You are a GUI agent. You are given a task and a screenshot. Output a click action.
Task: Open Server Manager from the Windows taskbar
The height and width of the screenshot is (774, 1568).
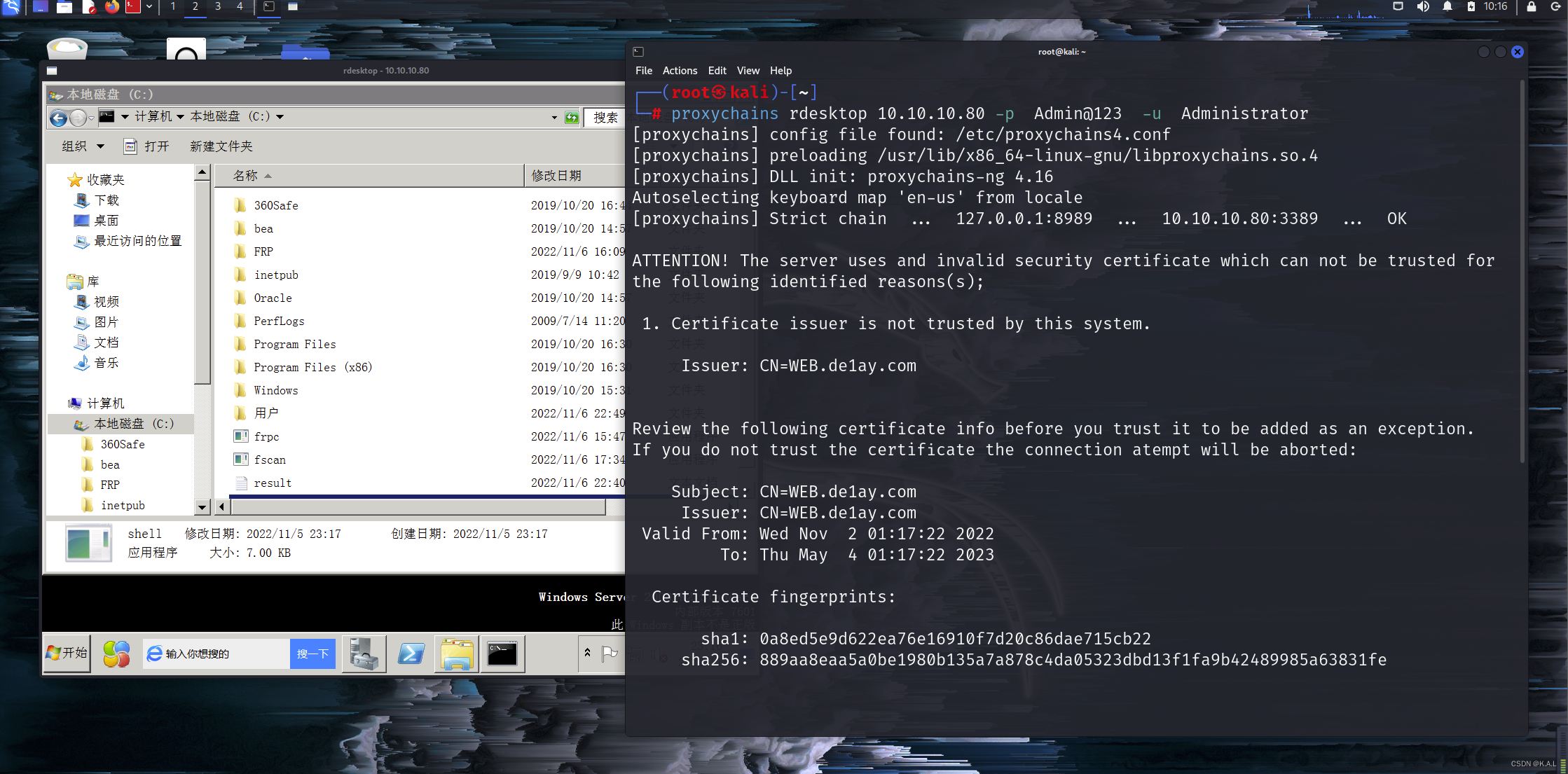pos(364,654)
